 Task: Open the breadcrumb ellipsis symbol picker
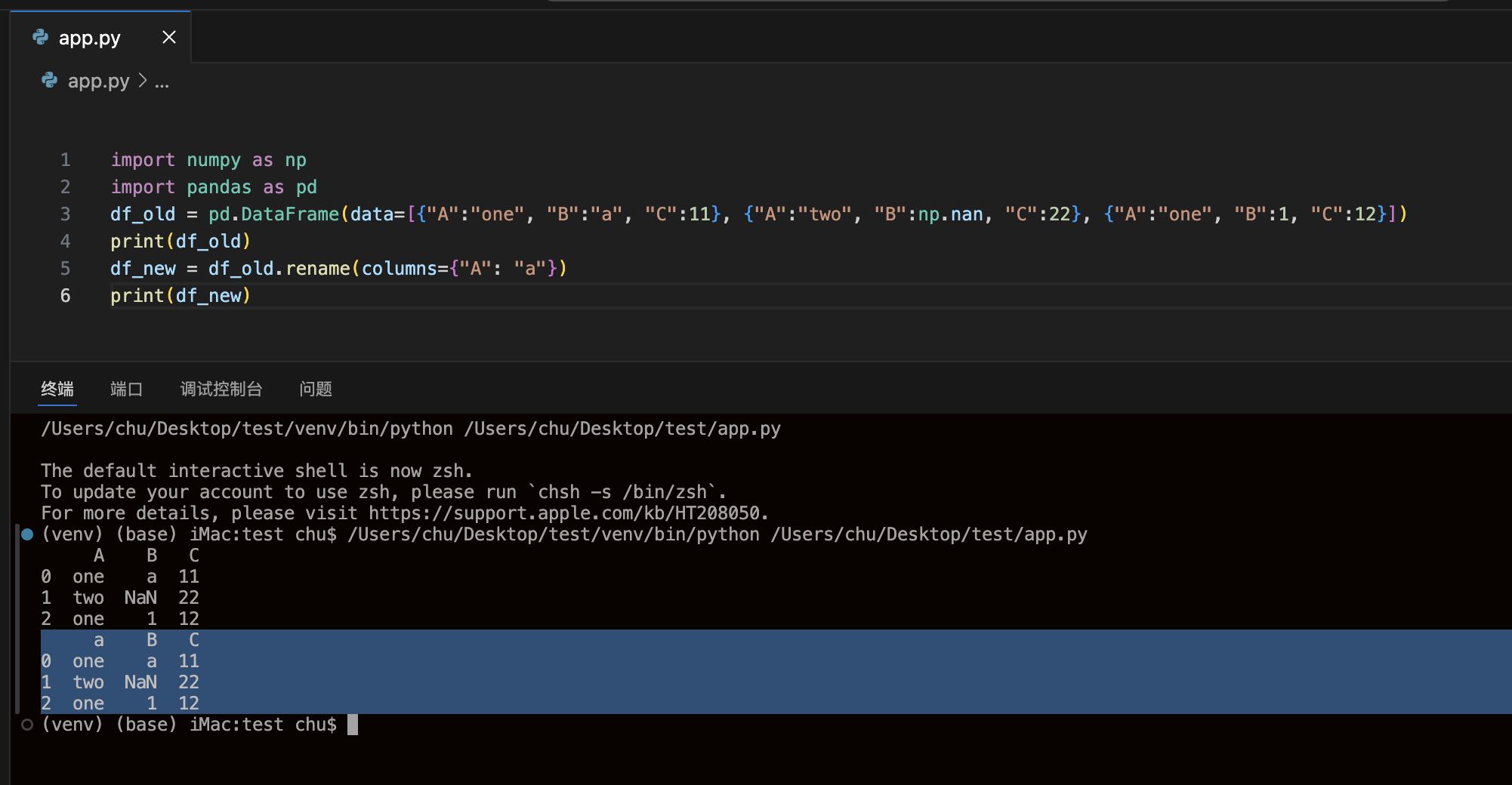[162, 82]
